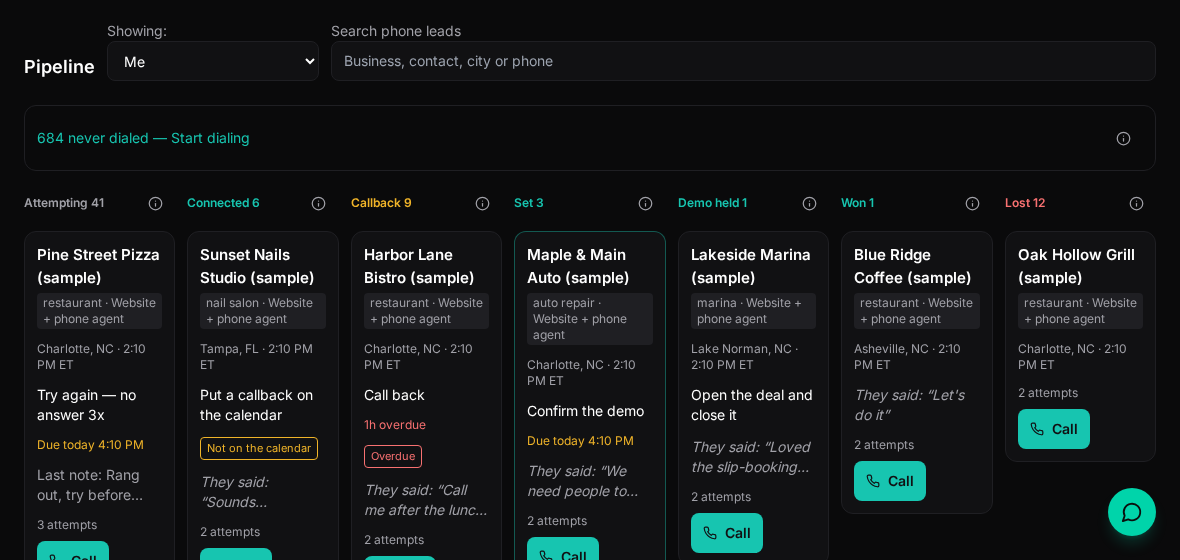Open Harbor Lane Bistro (sample) card title
Screen dimensions: 1180x560
[419, 266]
